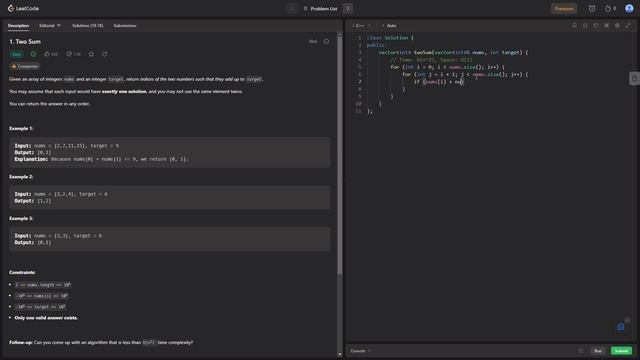640x360 pixels.
Task: Open the notes side panel icon
Action: pyautogui.click(x=634, y=78)
